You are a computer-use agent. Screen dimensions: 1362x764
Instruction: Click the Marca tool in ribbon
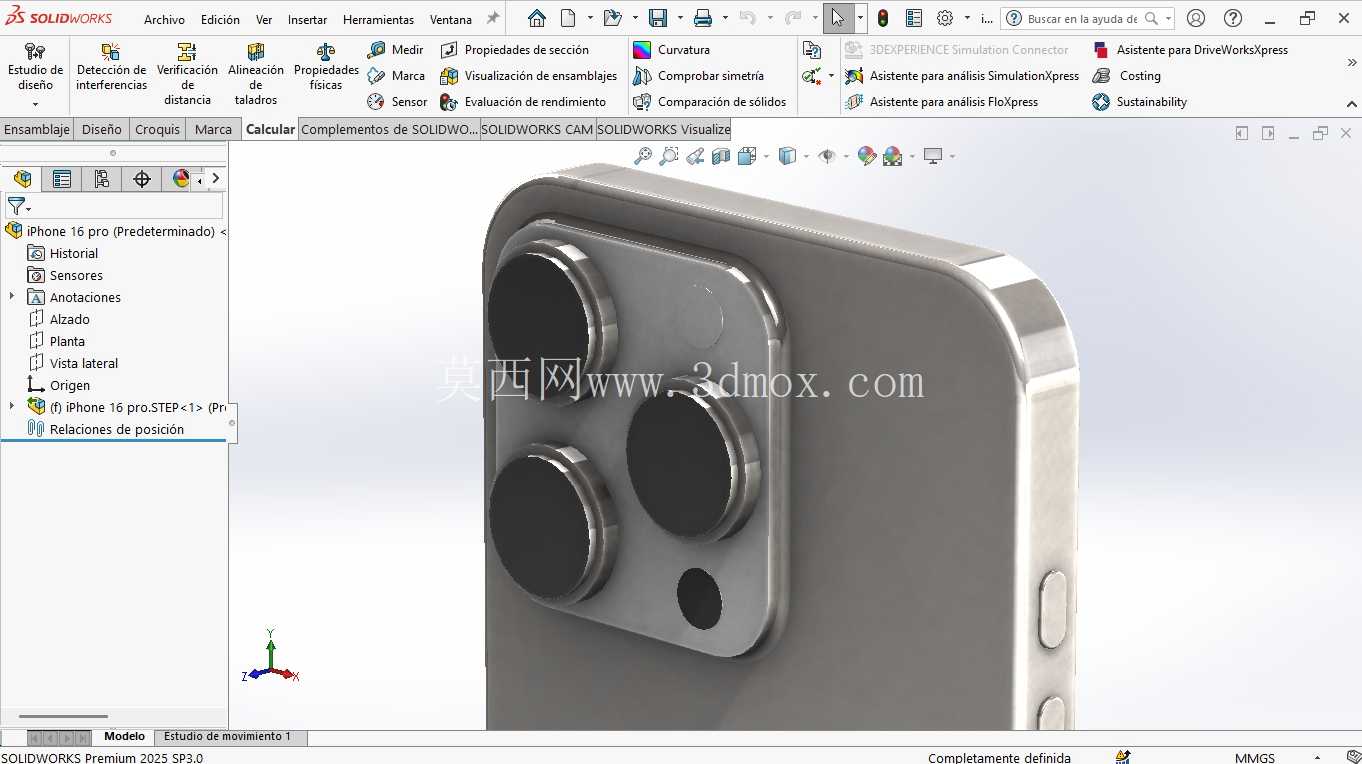[396, 76]
